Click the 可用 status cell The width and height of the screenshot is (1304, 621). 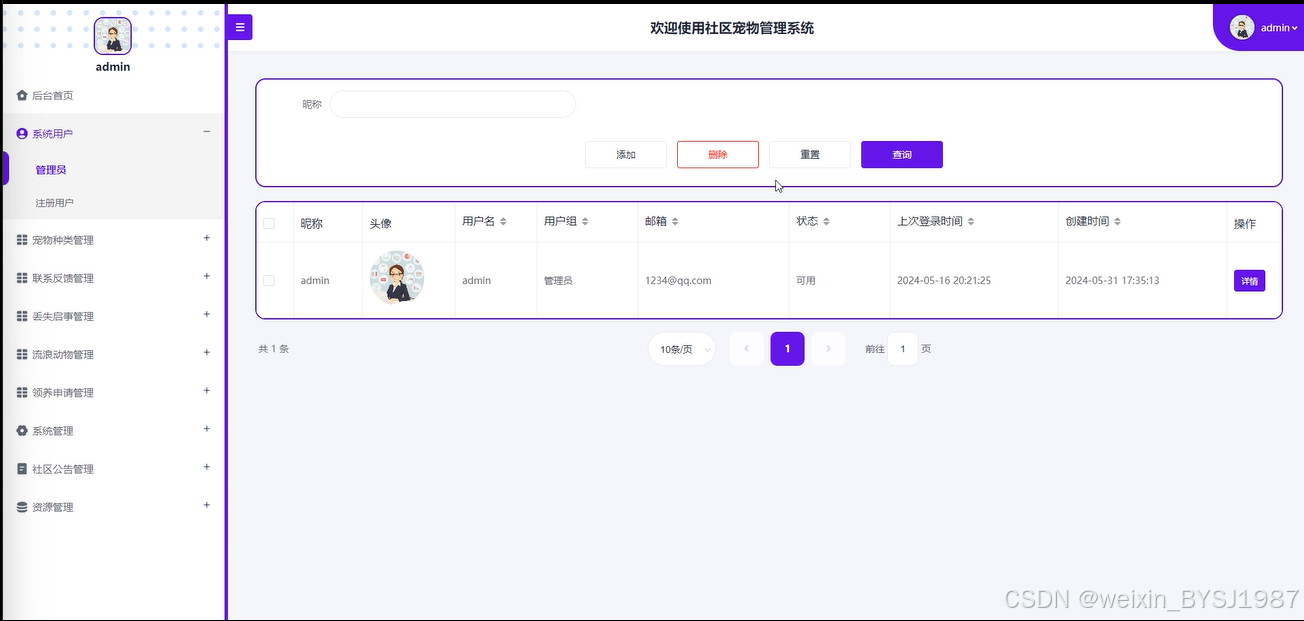(x=806, y=281)
